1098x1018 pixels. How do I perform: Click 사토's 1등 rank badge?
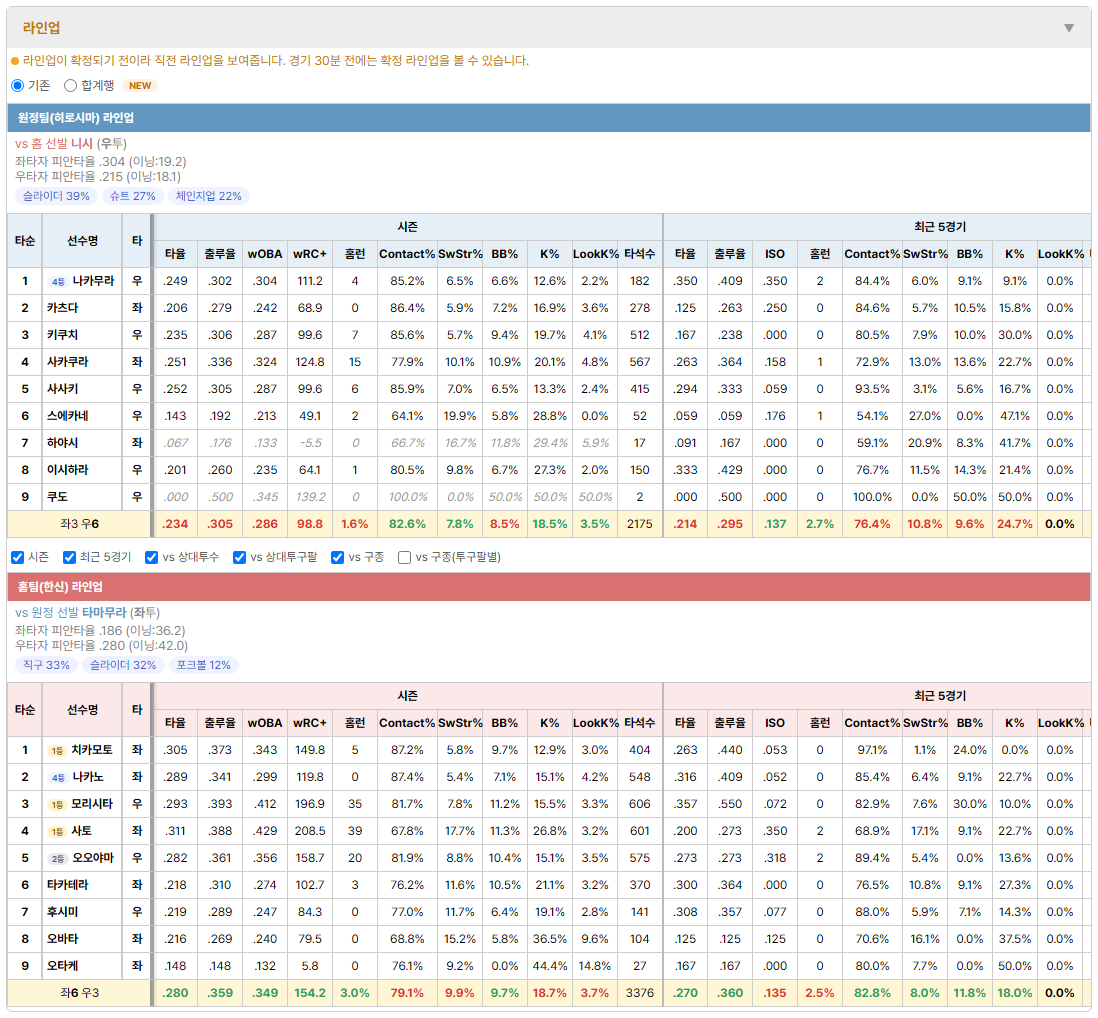click(x=57, y=832)
